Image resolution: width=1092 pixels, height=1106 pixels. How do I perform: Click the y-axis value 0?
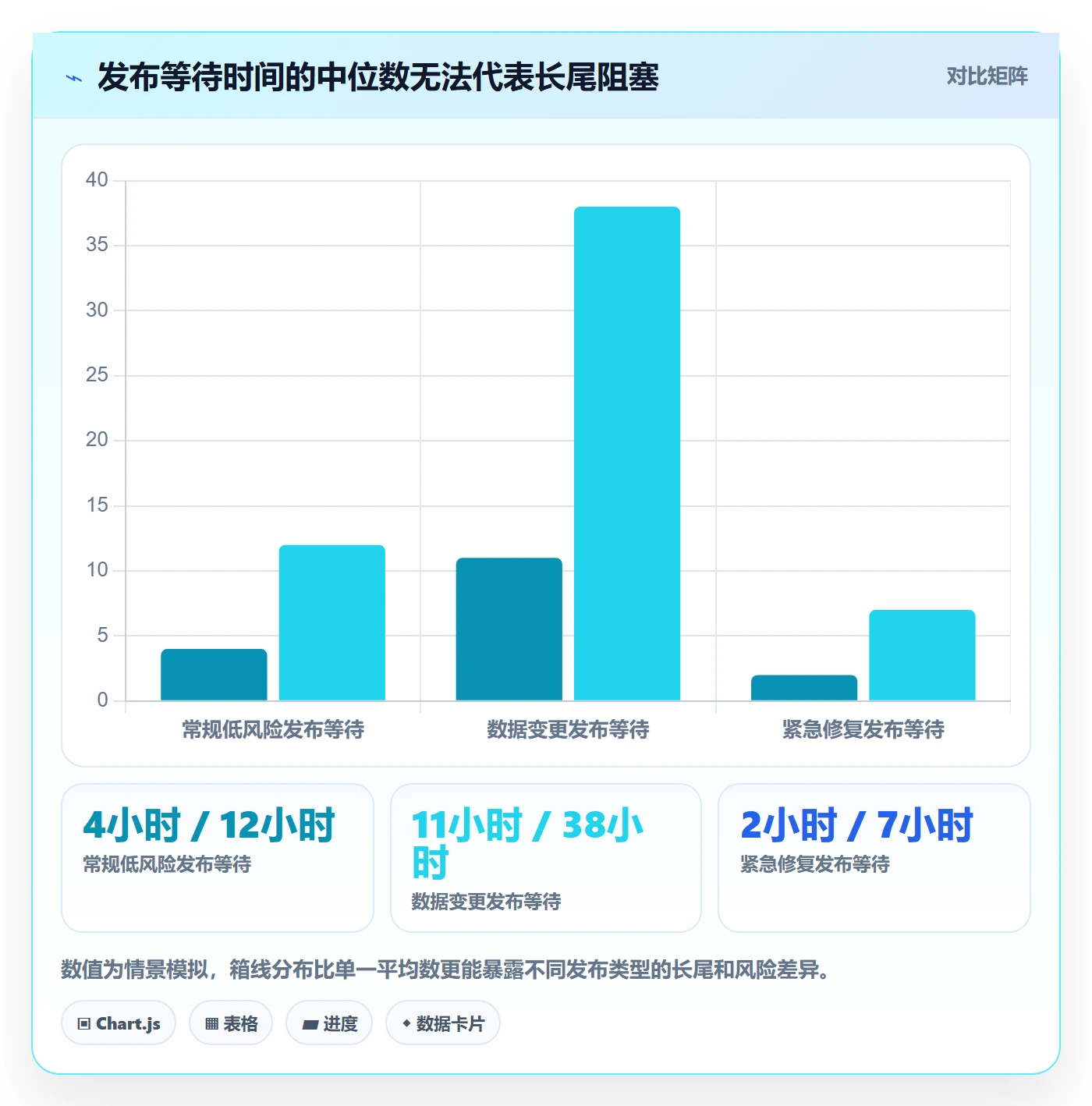102,700
